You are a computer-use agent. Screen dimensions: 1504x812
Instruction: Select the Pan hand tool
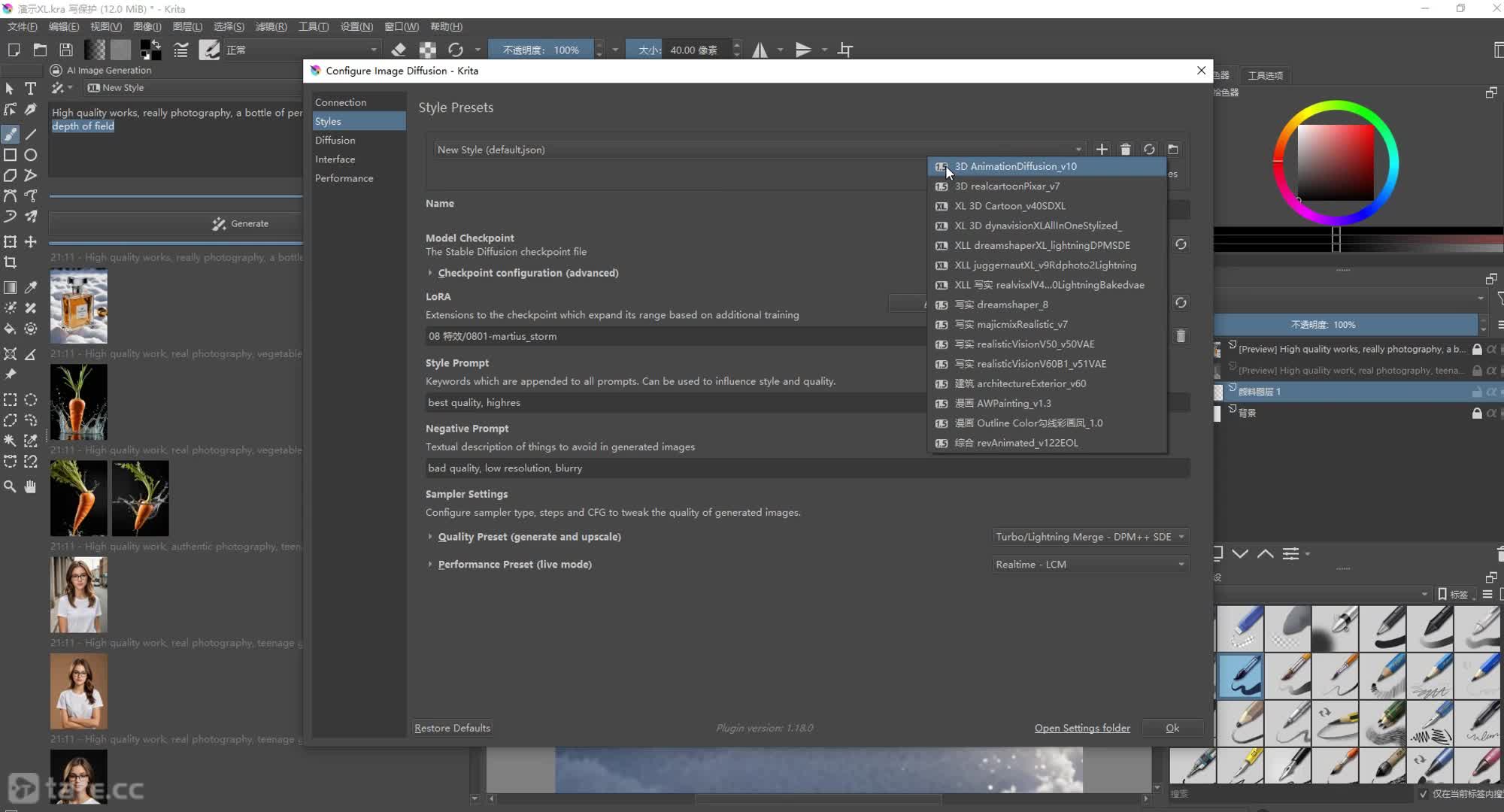pyautogui.click(x=30, y=486)
